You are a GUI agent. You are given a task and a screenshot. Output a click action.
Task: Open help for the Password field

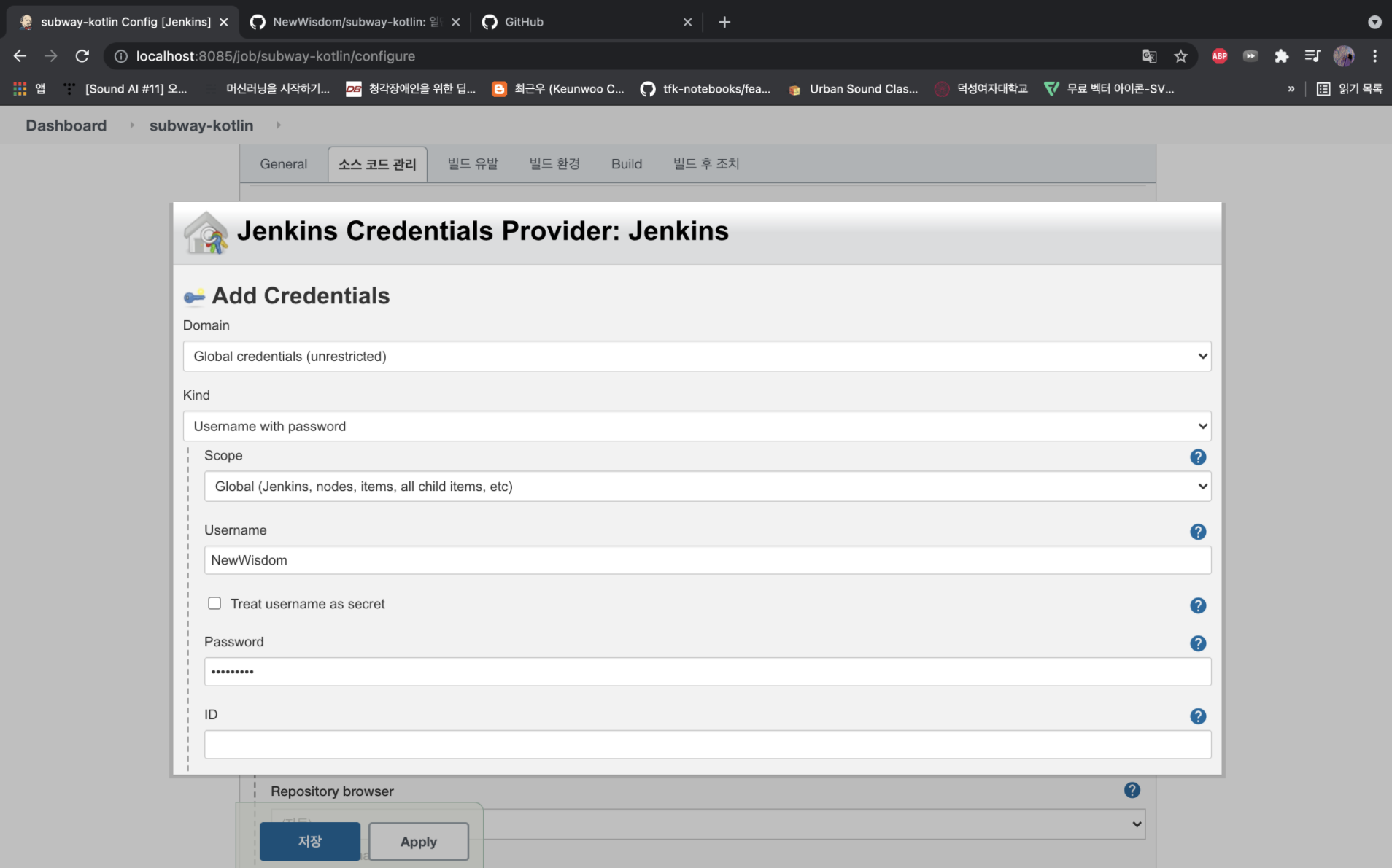click(x=1198, y=643)
